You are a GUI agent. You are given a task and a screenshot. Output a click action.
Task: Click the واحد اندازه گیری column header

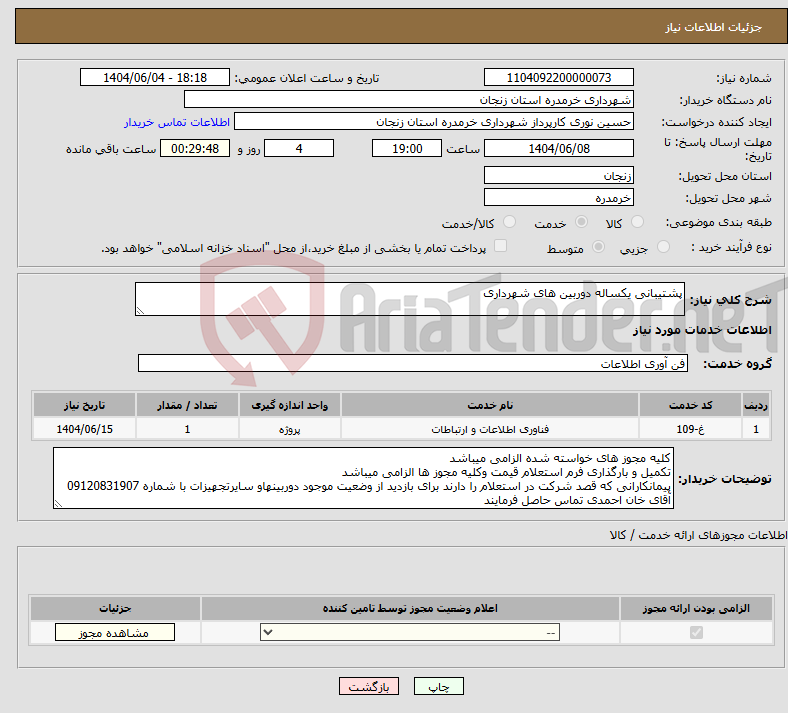coord(289,405)
